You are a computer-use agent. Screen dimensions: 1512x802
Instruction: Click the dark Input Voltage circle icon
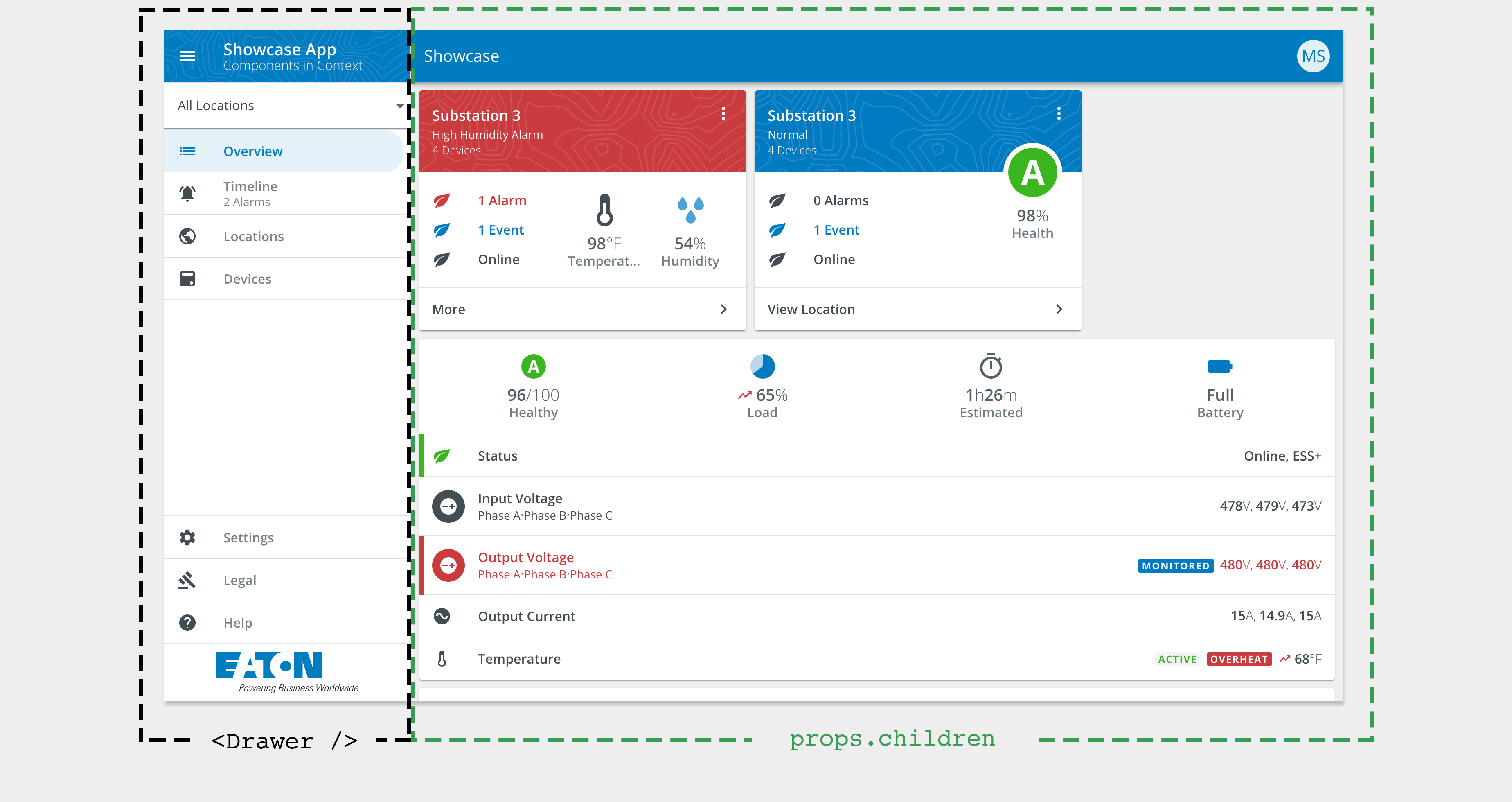pyautogui.click(x=448, y=507)
